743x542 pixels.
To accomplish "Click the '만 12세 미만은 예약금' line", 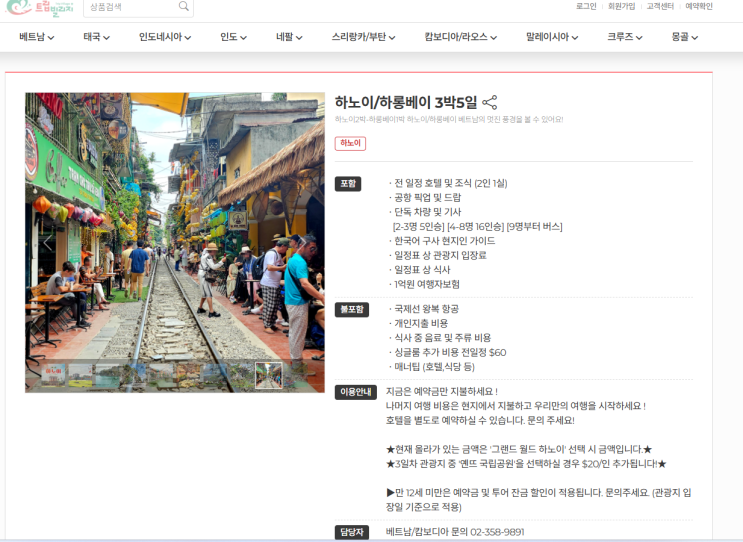I will point(538,500).
